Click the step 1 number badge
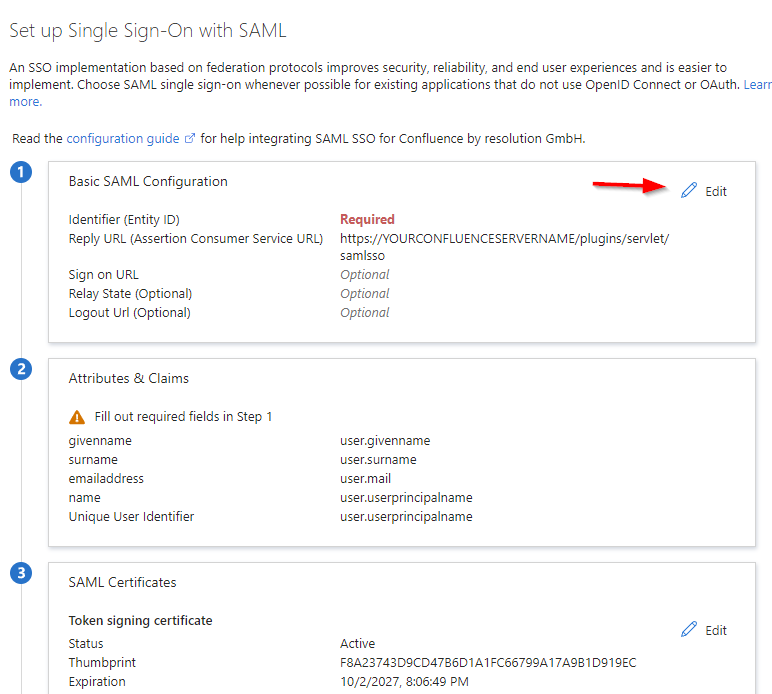The image size is (772, 694). pos(20,174)
